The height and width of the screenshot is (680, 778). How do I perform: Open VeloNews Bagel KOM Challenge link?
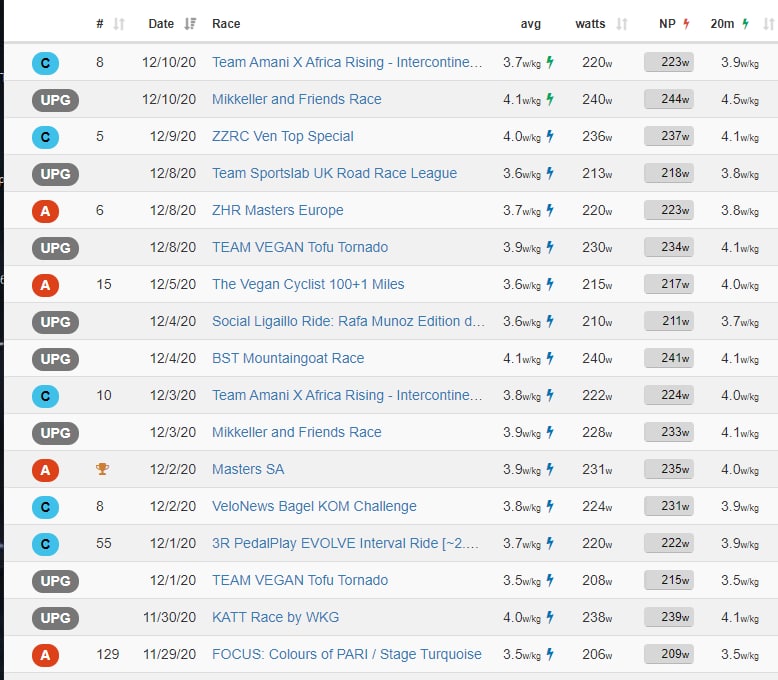coord(314,506)
